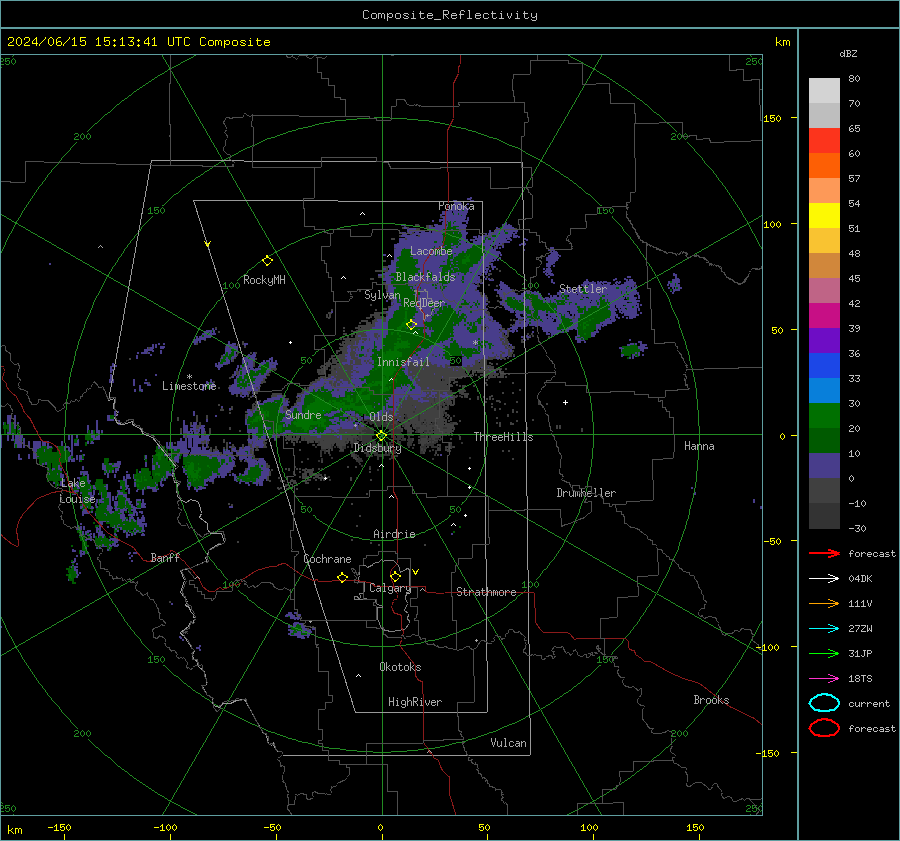900x841 pixels.
Task: Click the Cochrane town label
Action: point(327,559)
